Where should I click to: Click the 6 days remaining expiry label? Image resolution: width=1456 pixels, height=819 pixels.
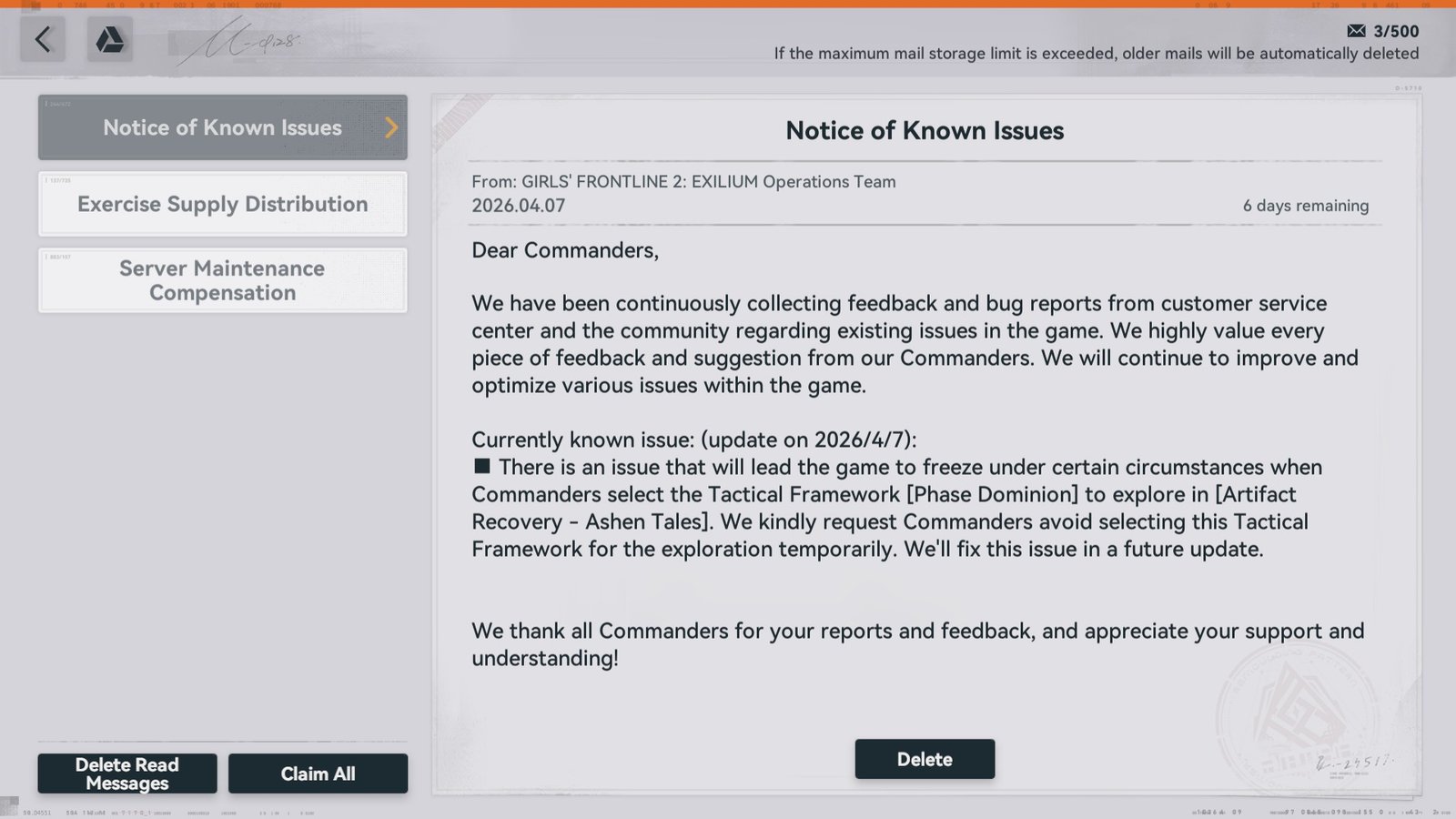(1305, 206)
